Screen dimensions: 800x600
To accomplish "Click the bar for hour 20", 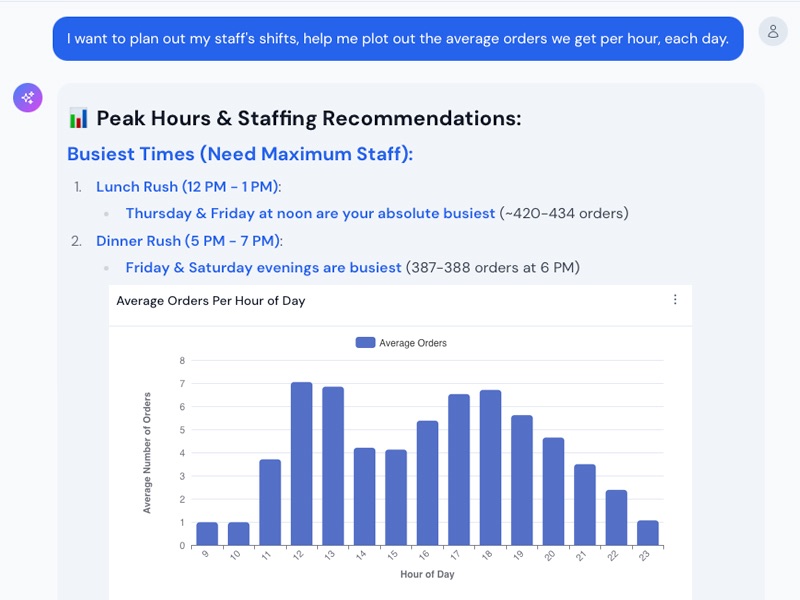I will 553,492.
